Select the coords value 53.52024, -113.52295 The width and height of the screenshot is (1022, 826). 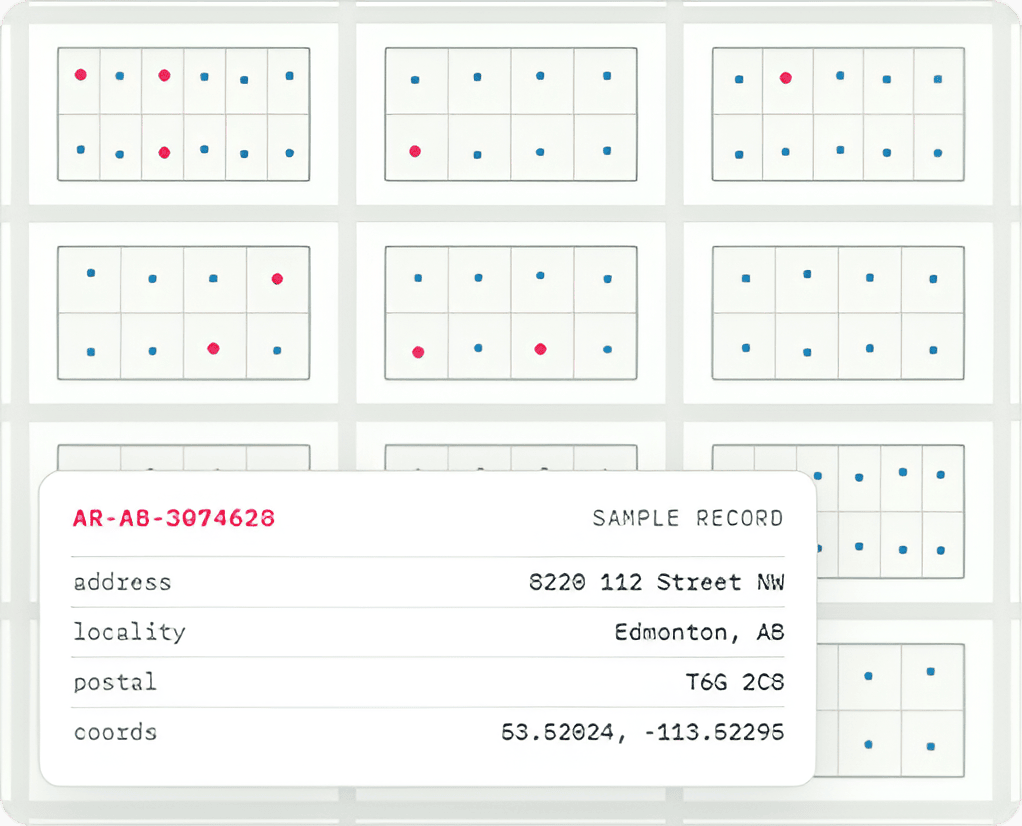click(x=643, y=732)
